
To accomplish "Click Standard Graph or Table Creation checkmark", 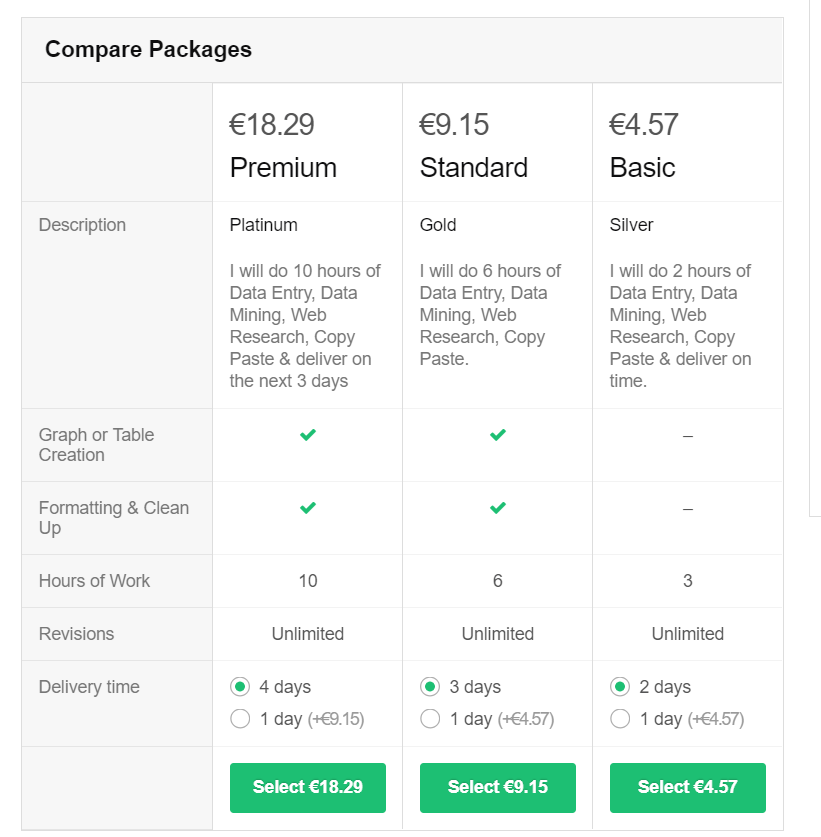I will tap(498, 435).
